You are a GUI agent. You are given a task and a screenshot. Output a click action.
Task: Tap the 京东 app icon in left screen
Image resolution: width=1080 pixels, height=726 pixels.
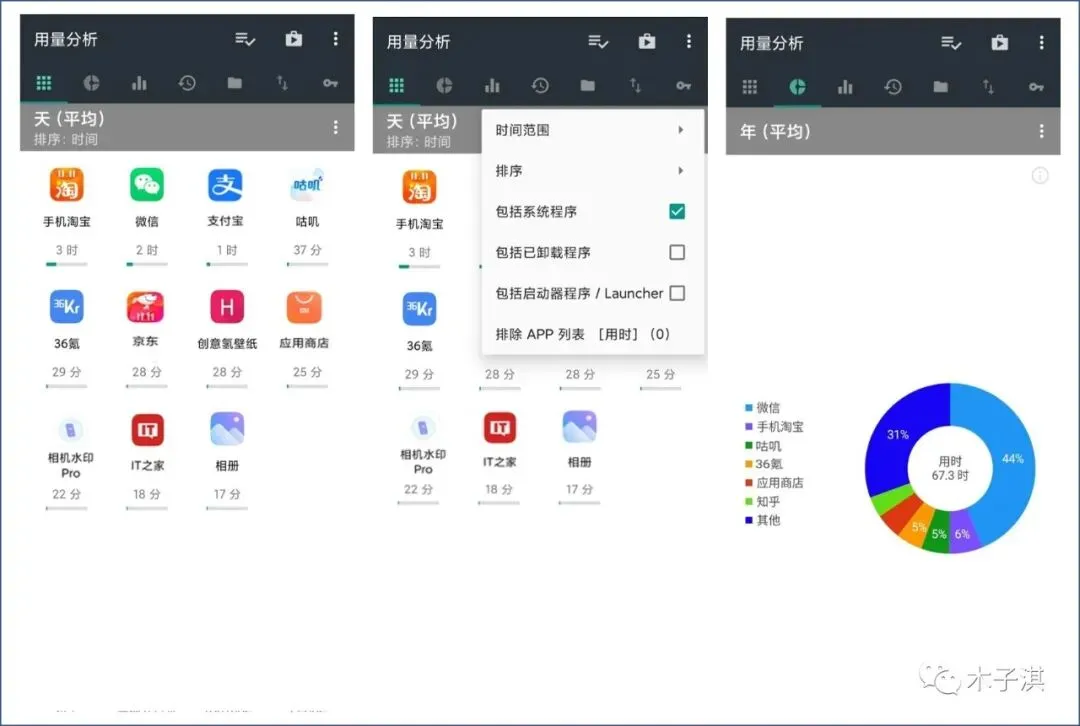(x=145, y=307)
